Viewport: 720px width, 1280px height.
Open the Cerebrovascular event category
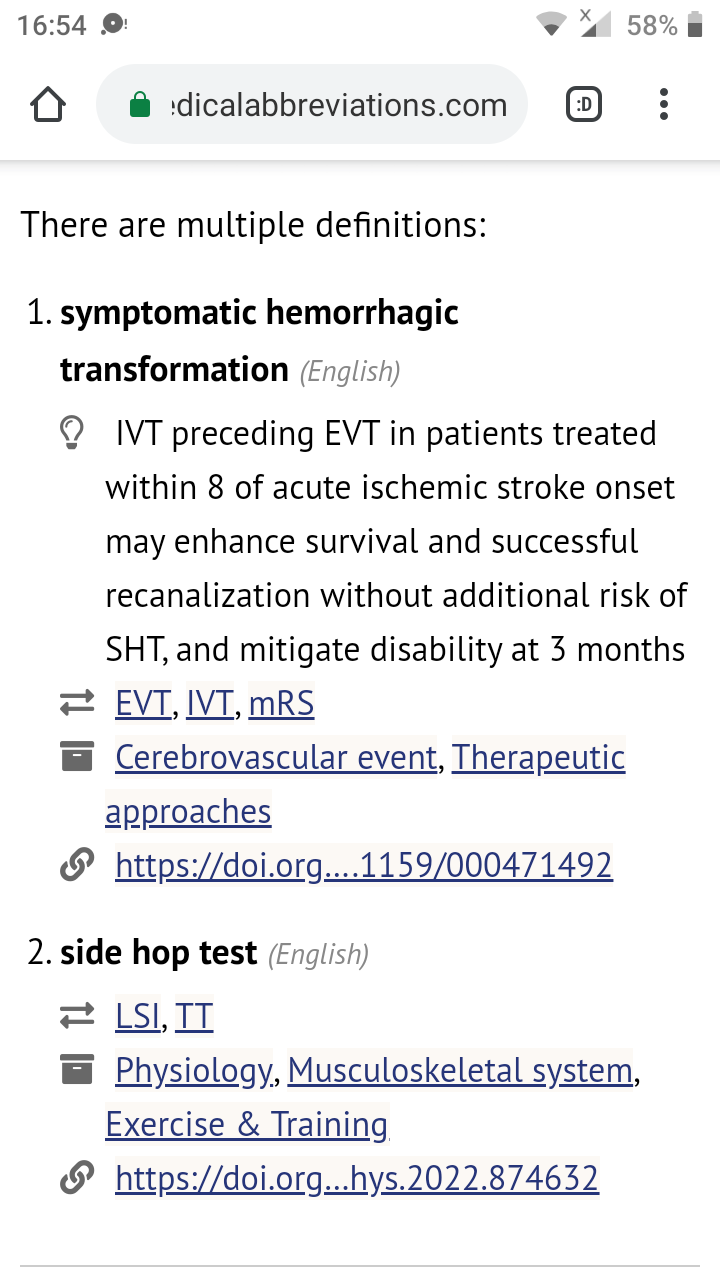pos(276,758)
